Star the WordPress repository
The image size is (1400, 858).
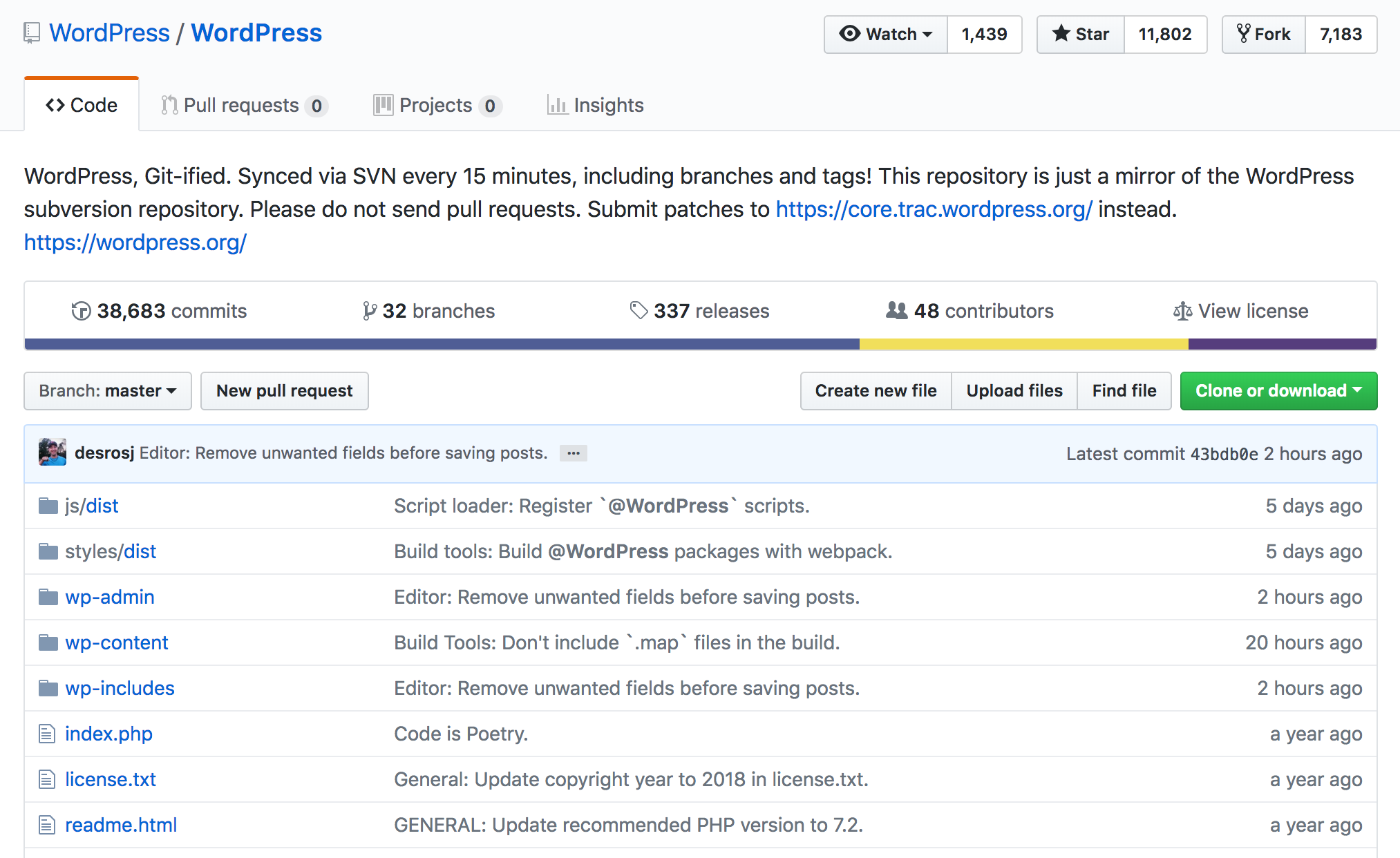(x=1081, y=35)
